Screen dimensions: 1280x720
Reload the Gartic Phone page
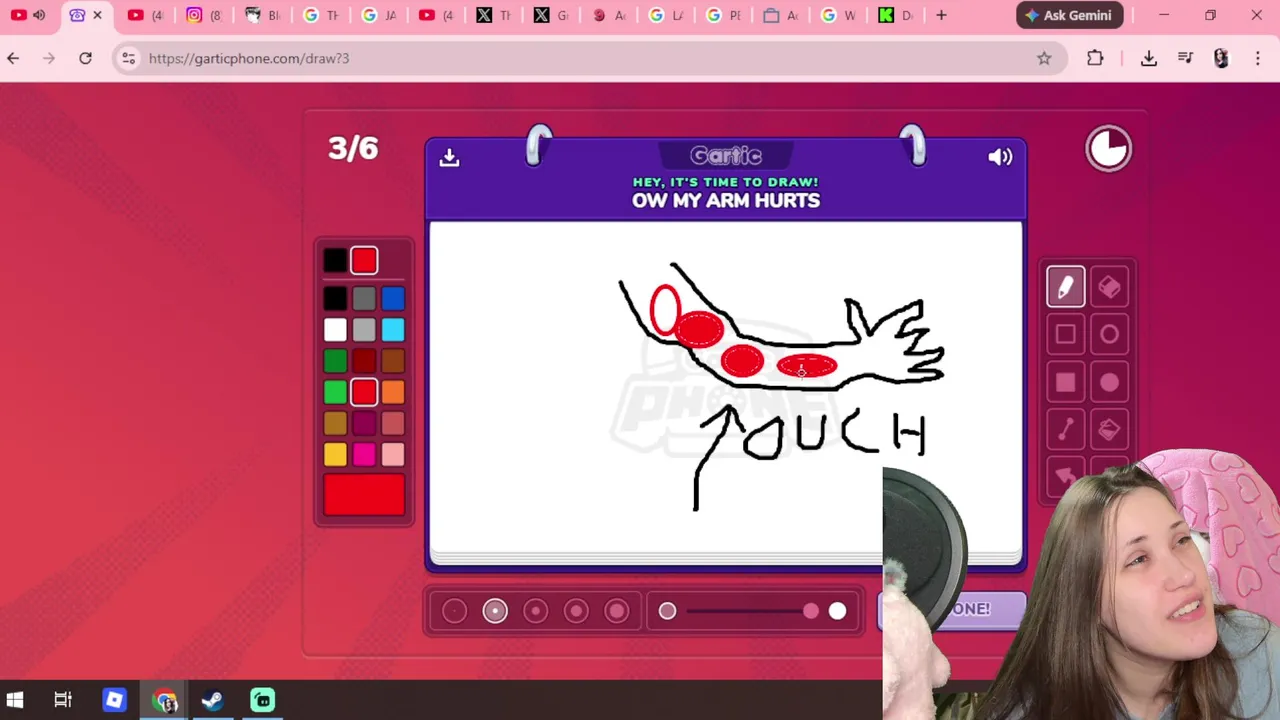click(86, 58)
